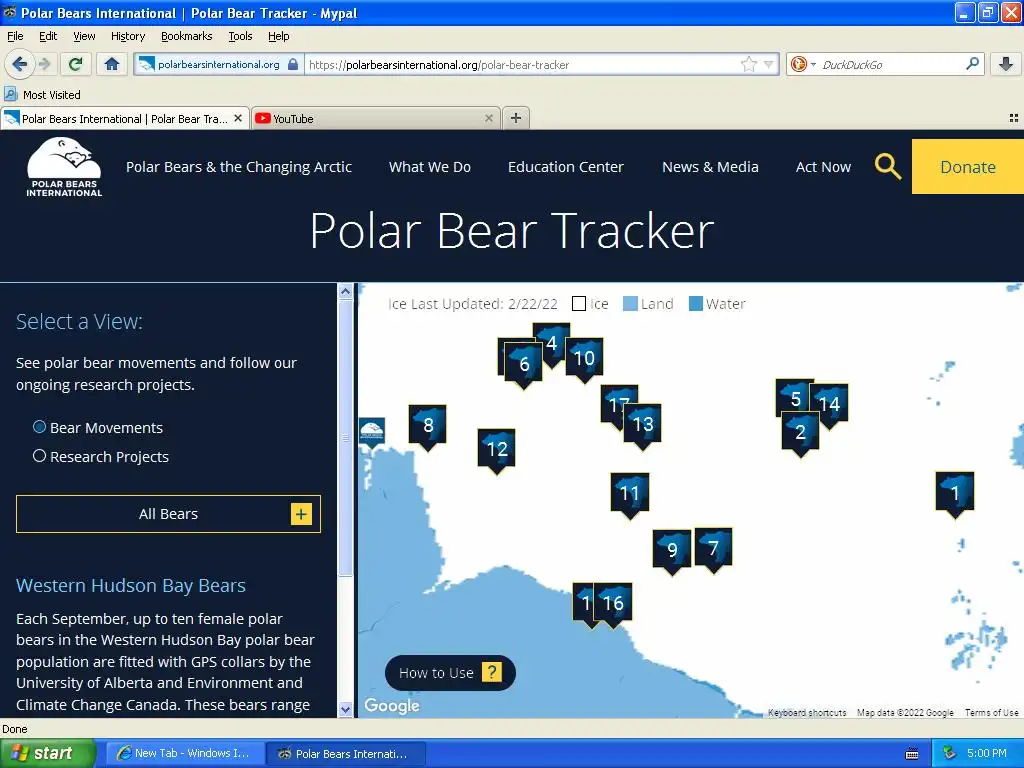
Task: Click the yellow Donate button
Action: (x=967, y=167)
